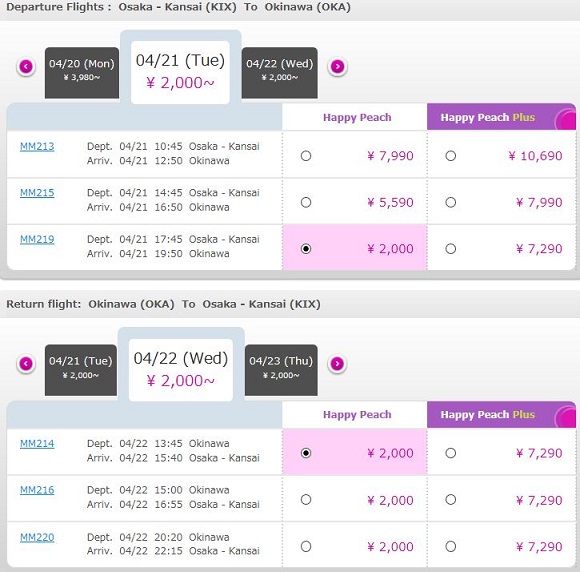Open flight MM219 details link
Screen dimensions: 580x572
point(37,240)
